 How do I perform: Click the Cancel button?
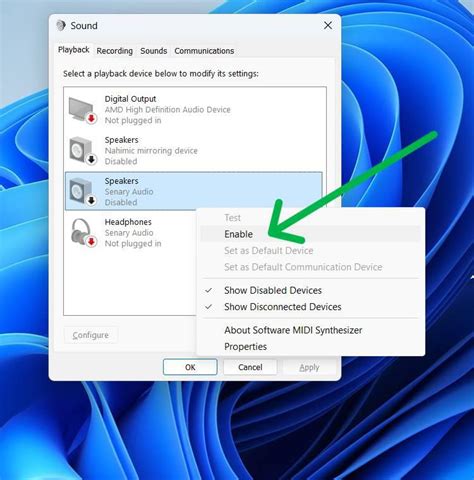coord(250,367)
